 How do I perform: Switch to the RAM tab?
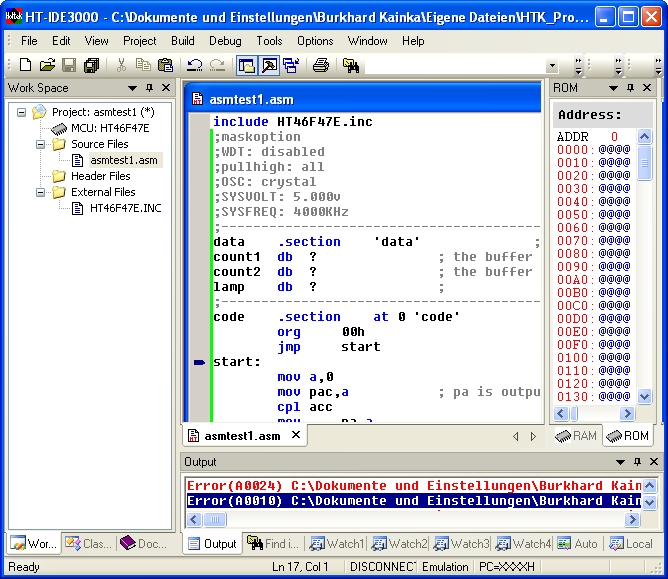coord(577,436)
